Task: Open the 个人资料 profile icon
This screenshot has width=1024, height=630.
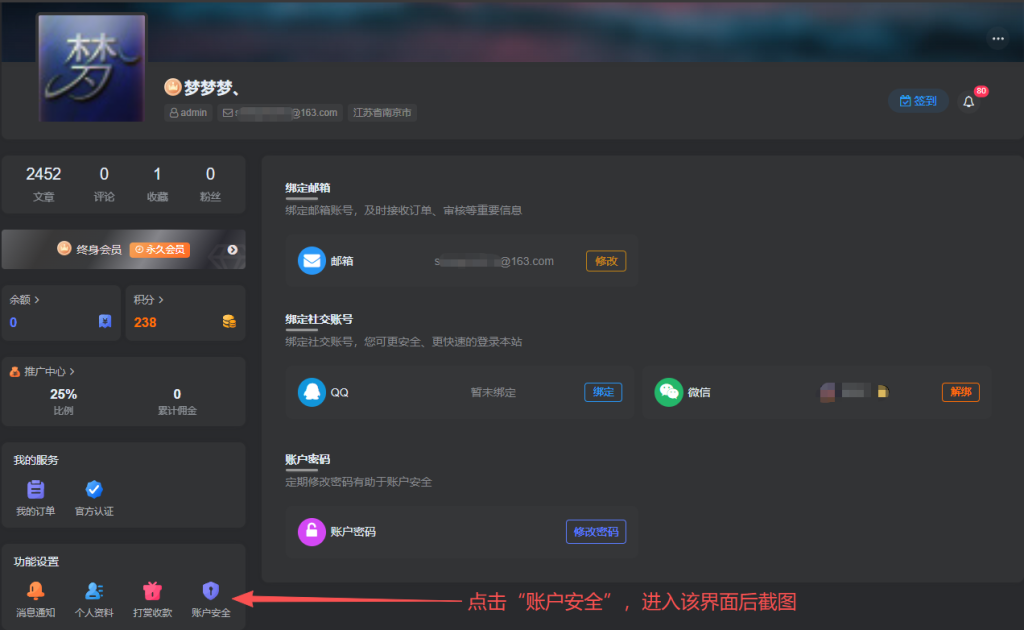Action: pyautogui.click(x=94, y=591)
